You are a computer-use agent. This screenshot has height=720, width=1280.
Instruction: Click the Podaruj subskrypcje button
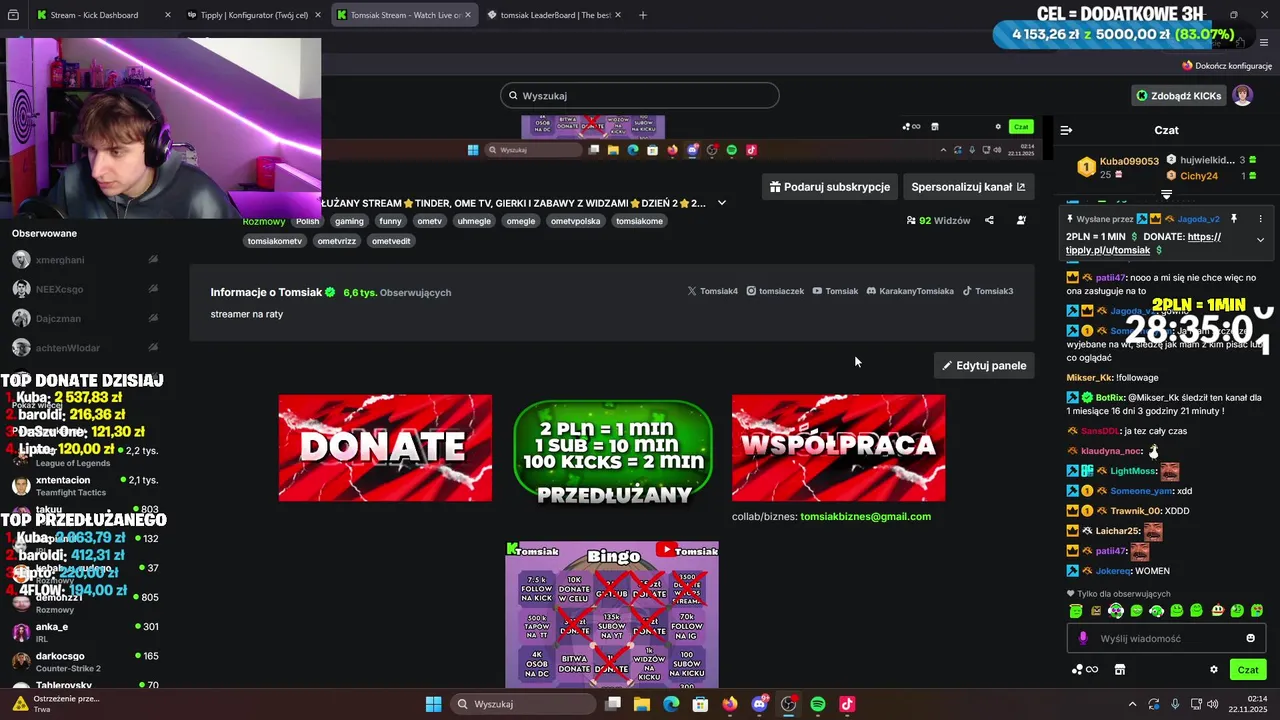[830, 186]
